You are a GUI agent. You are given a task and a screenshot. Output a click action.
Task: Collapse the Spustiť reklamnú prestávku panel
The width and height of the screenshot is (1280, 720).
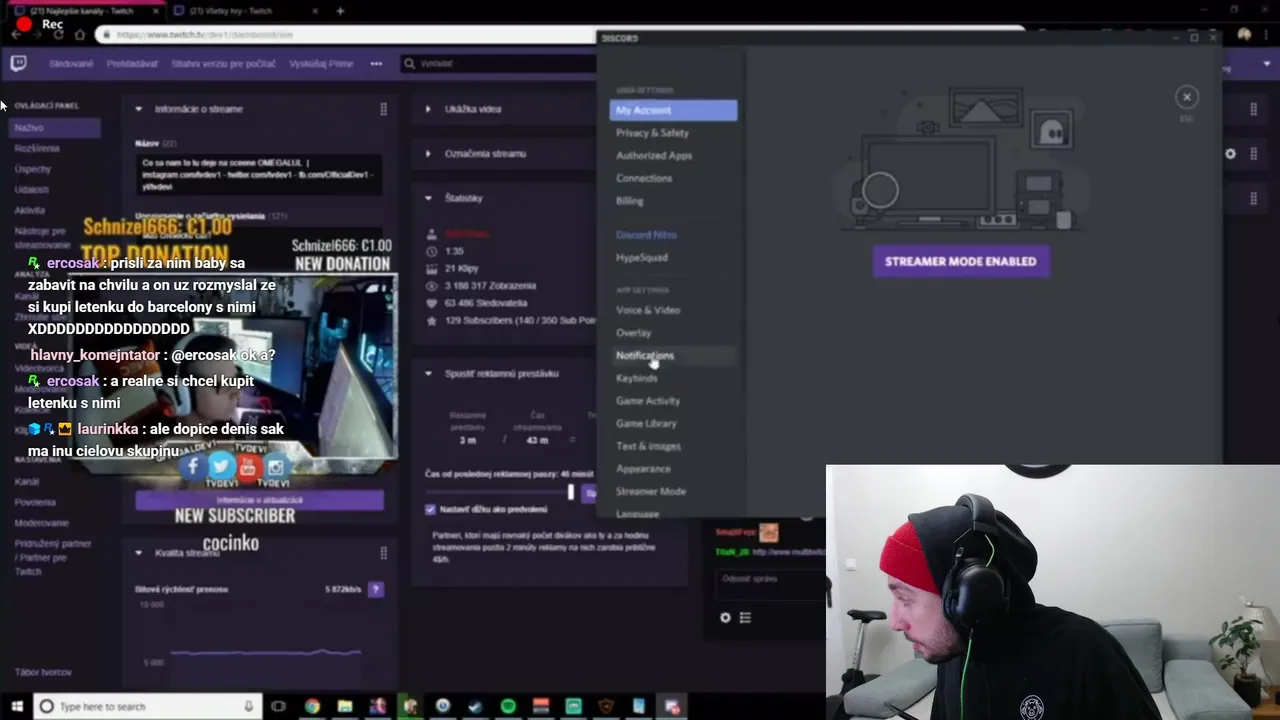(x=428, y=373)
